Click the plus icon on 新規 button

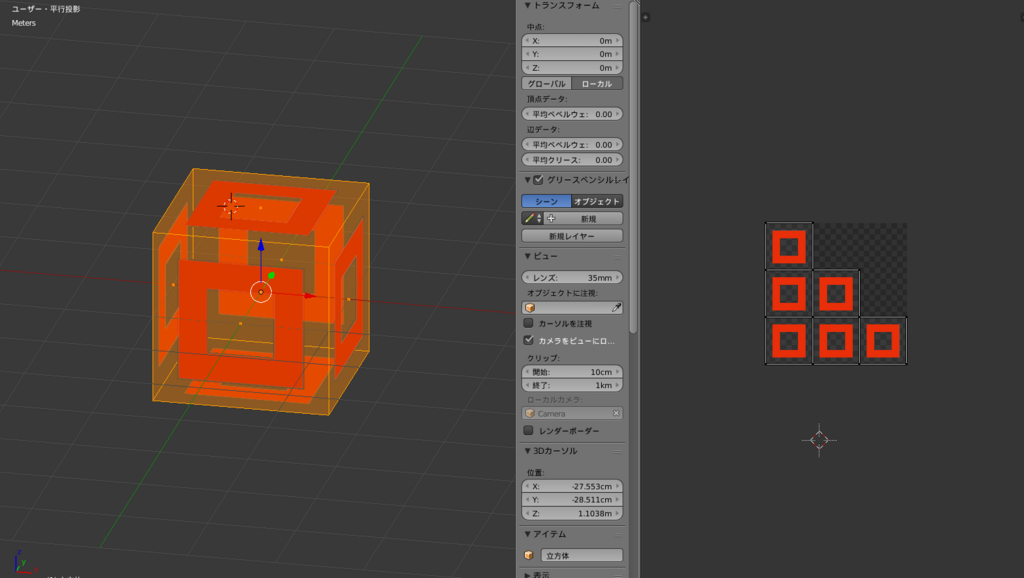pyautogui.click(x=551, y=219)
